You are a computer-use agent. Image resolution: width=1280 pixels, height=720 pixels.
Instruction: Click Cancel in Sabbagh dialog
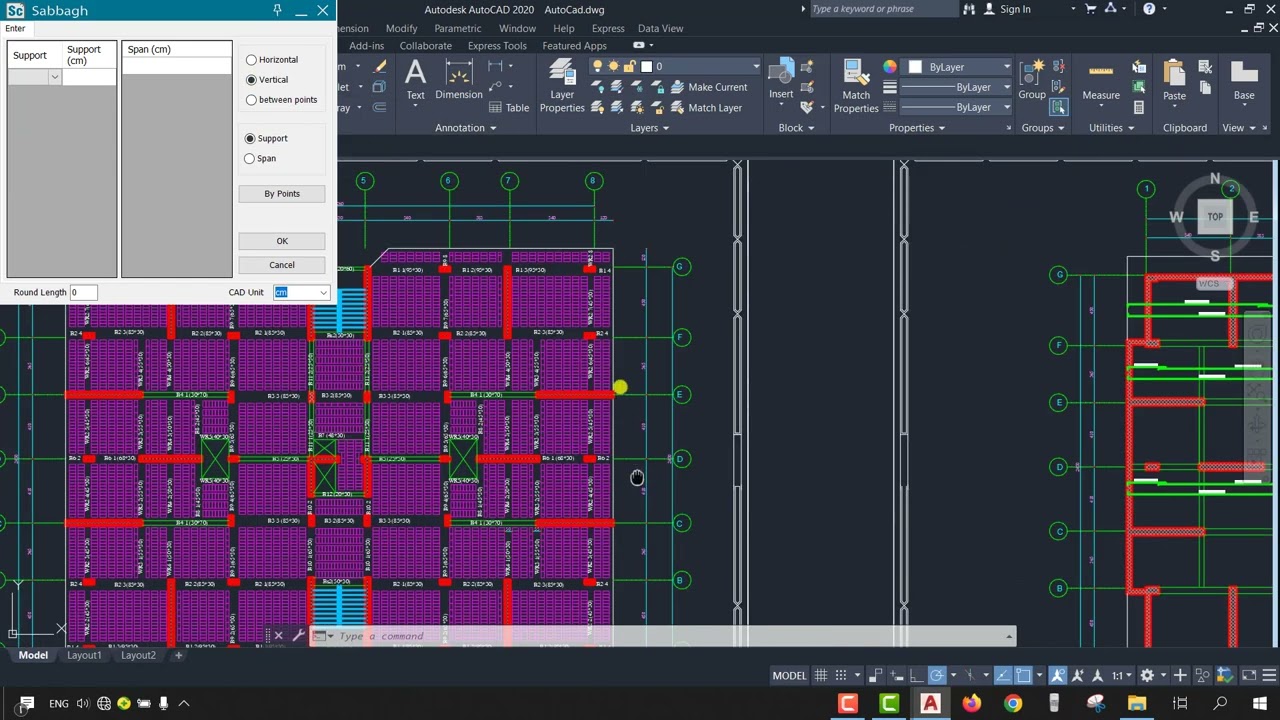click(x=282, y=265)
